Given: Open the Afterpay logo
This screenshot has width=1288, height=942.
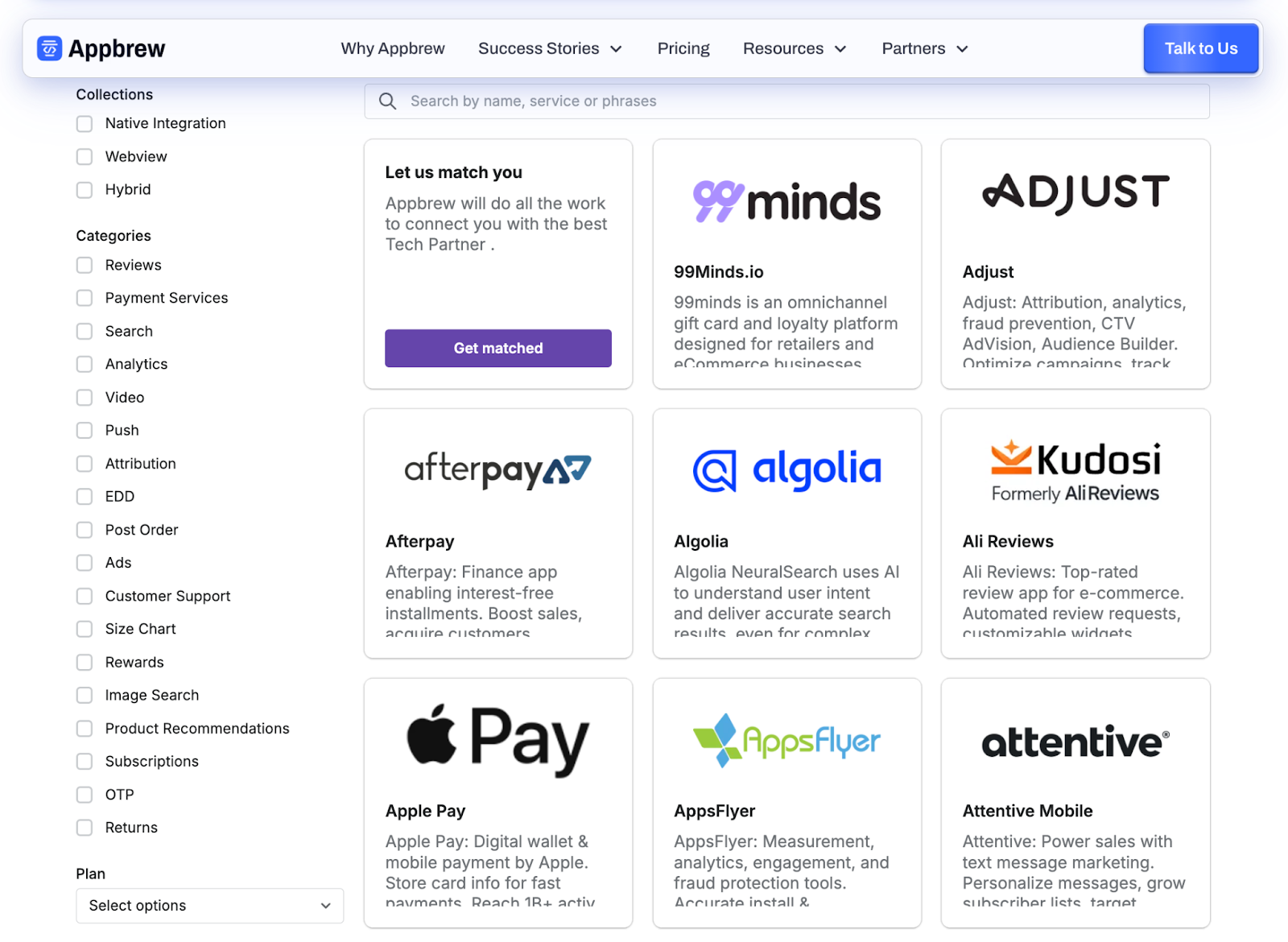Looking at the screenshot, I should [498, 471].
